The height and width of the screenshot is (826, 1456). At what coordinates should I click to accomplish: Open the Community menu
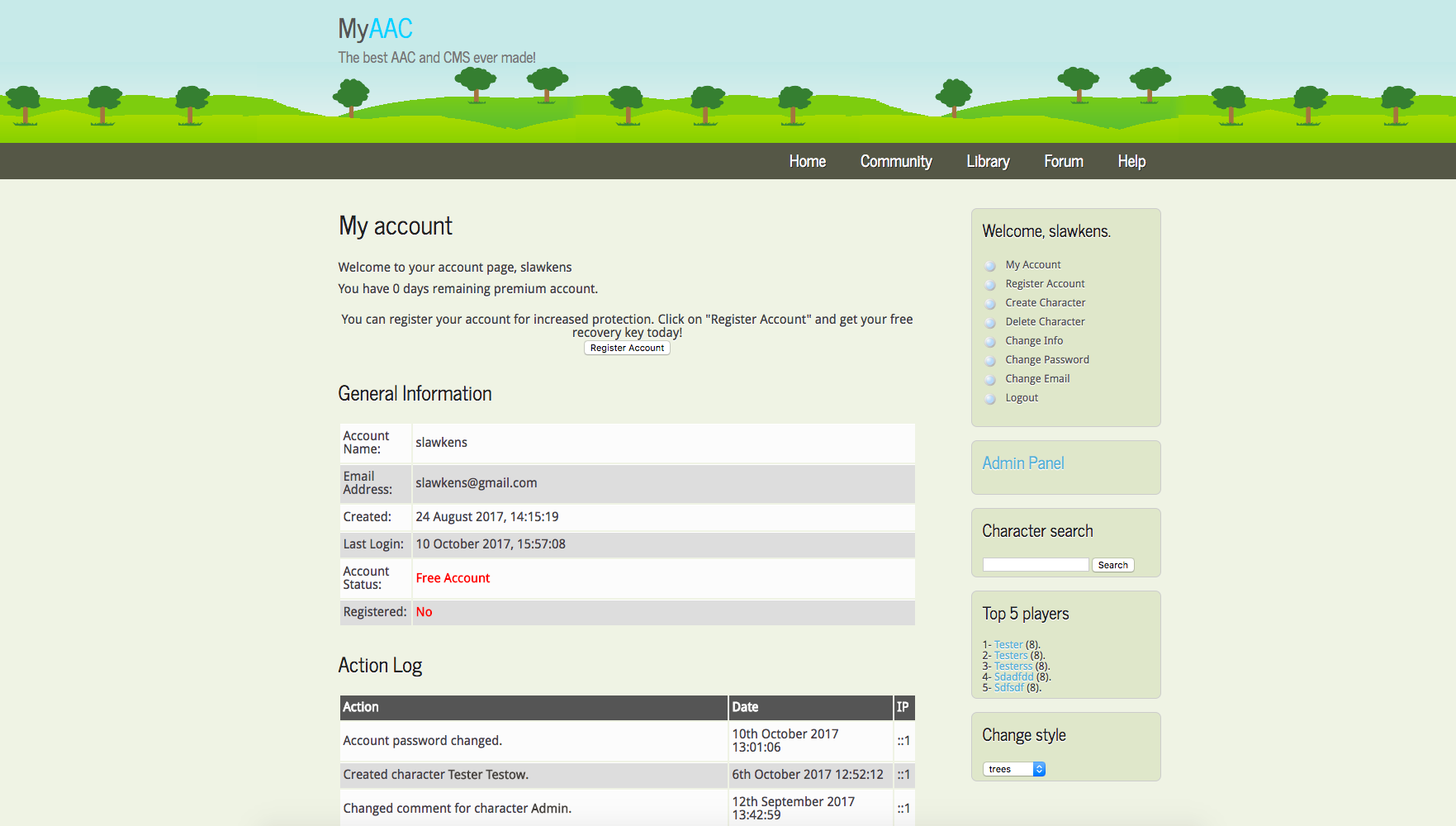(896, 161)
